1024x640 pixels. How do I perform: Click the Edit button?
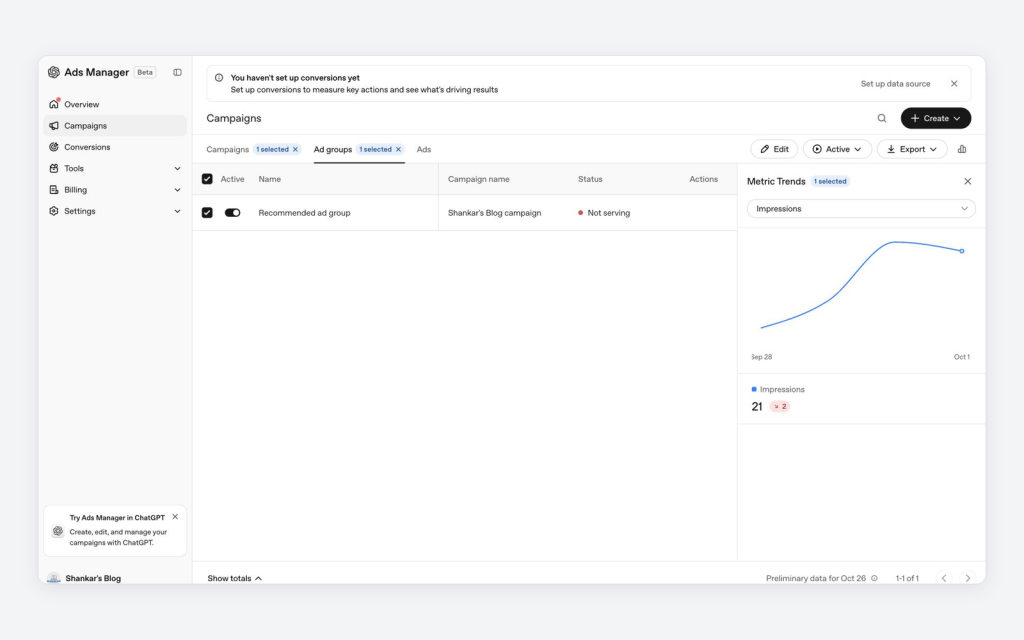pyautogui.click(x=774, y=149)
